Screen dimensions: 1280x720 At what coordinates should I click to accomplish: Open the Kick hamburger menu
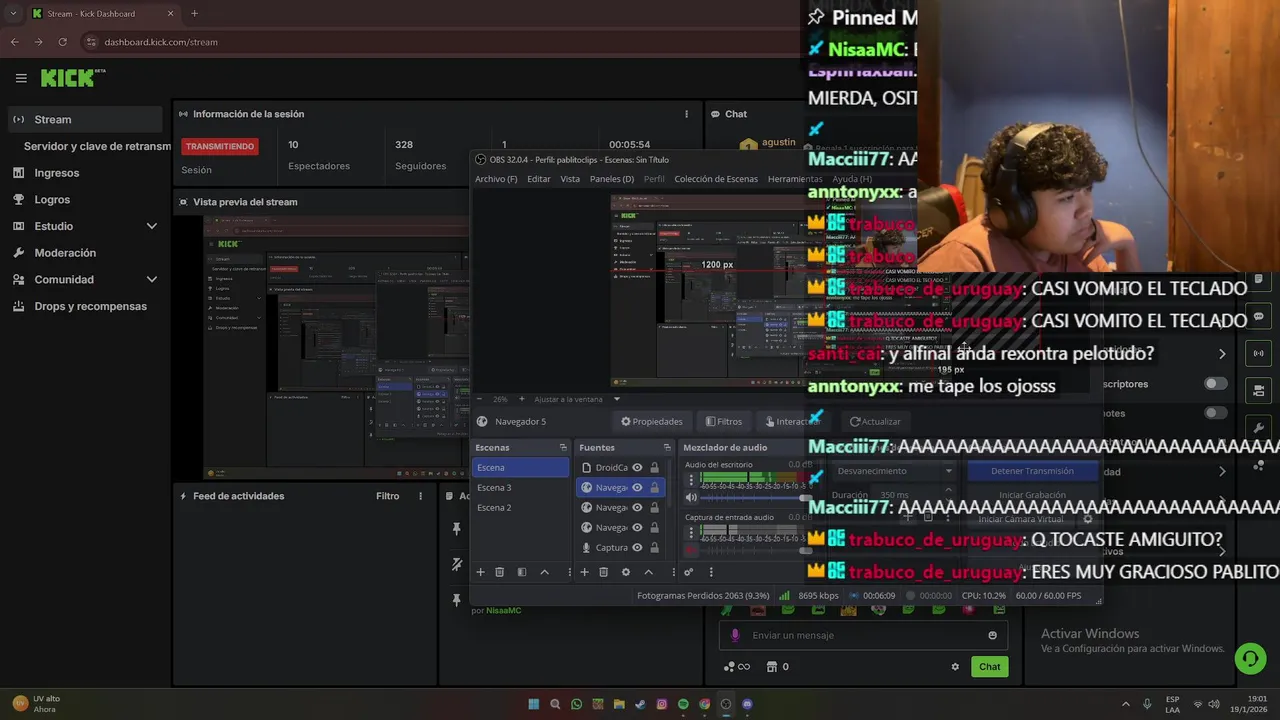[21, 78]
